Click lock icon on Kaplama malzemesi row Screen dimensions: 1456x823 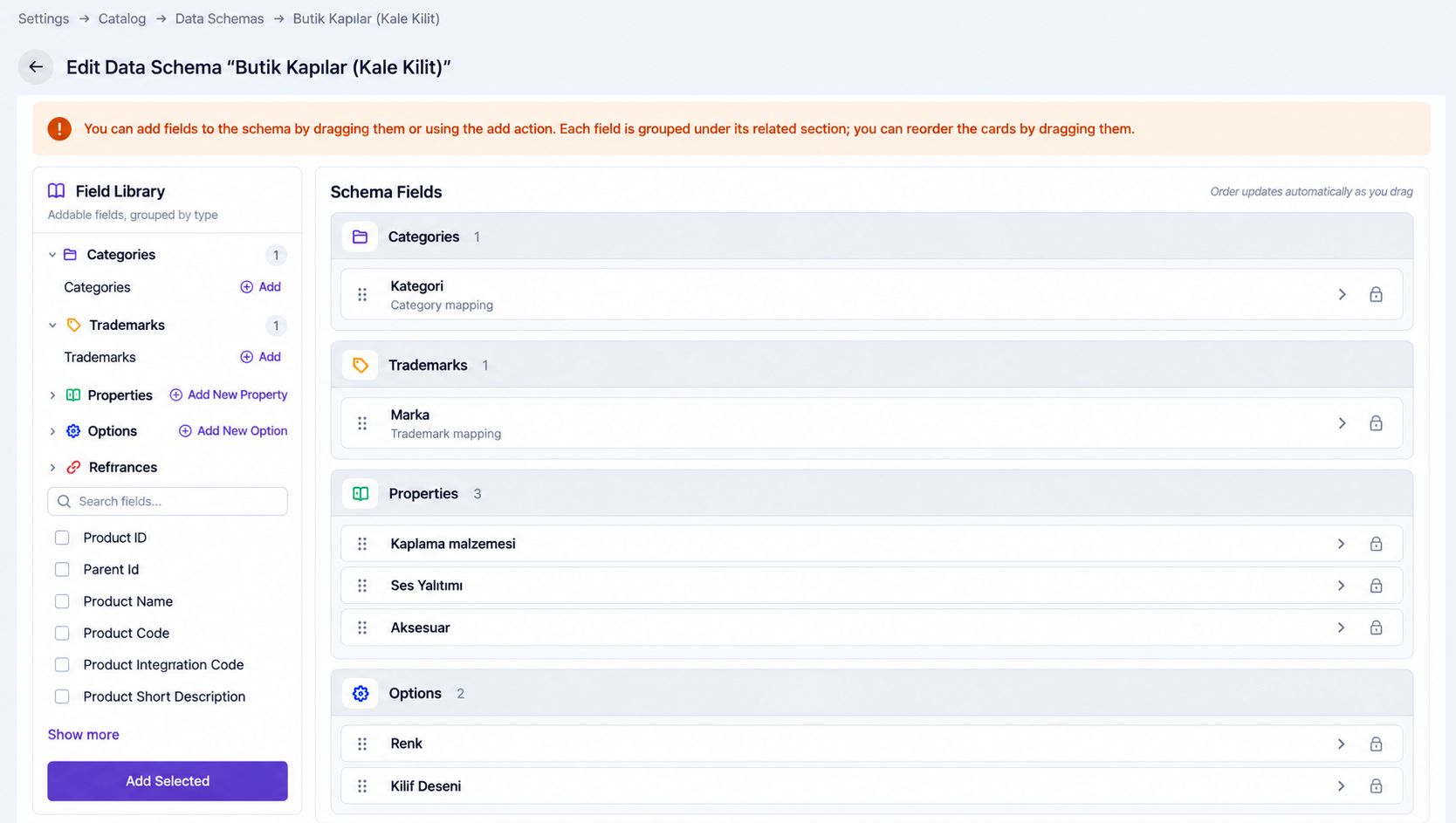click(x=1376, y=544)
